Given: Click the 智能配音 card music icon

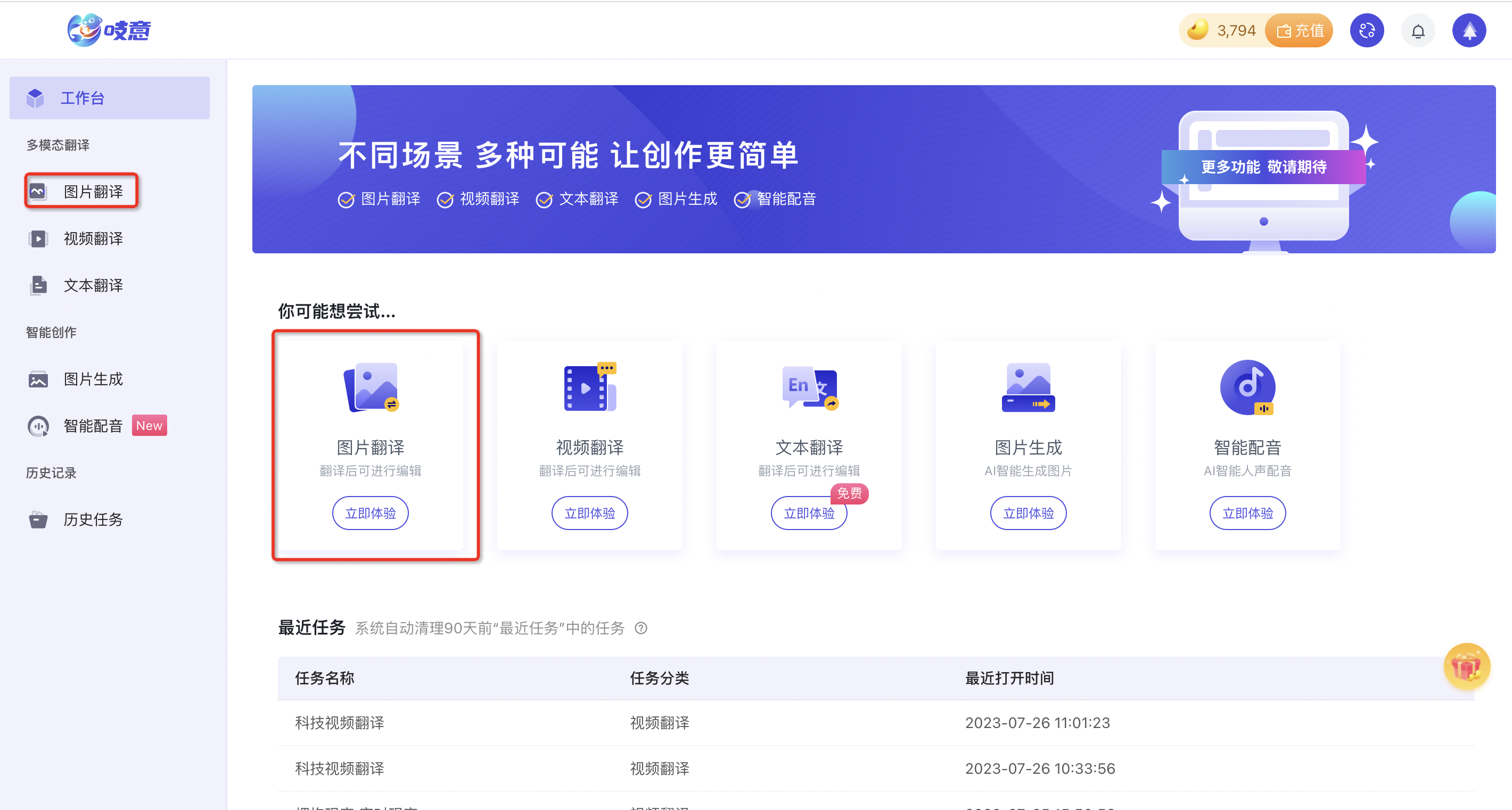Looking at the screenshot, I should tap(1247, 387).
